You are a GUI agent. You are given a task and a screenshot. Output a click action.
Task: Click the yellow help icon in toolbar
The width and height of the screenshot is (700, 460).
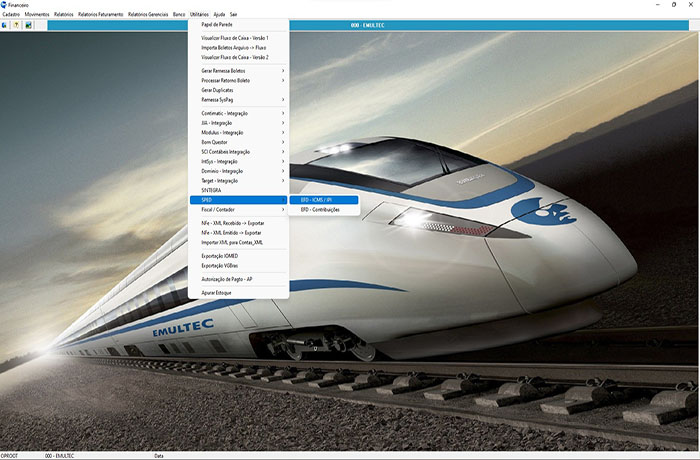pos(17,25)
